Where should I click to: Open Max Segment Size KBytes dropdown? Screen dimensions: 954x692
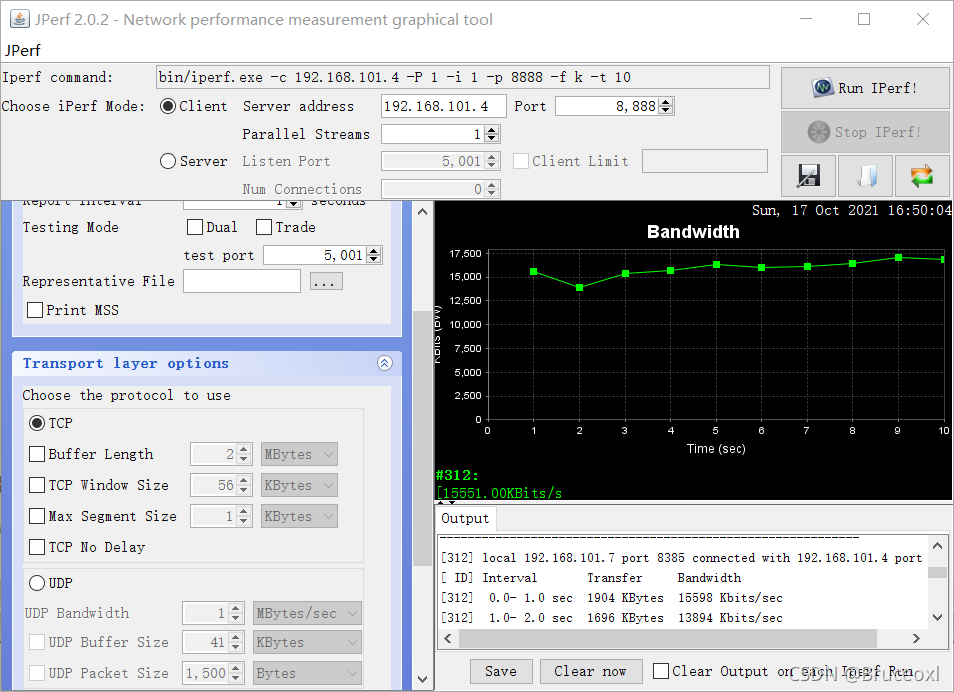pyautogui.click(x=299, y=516)
